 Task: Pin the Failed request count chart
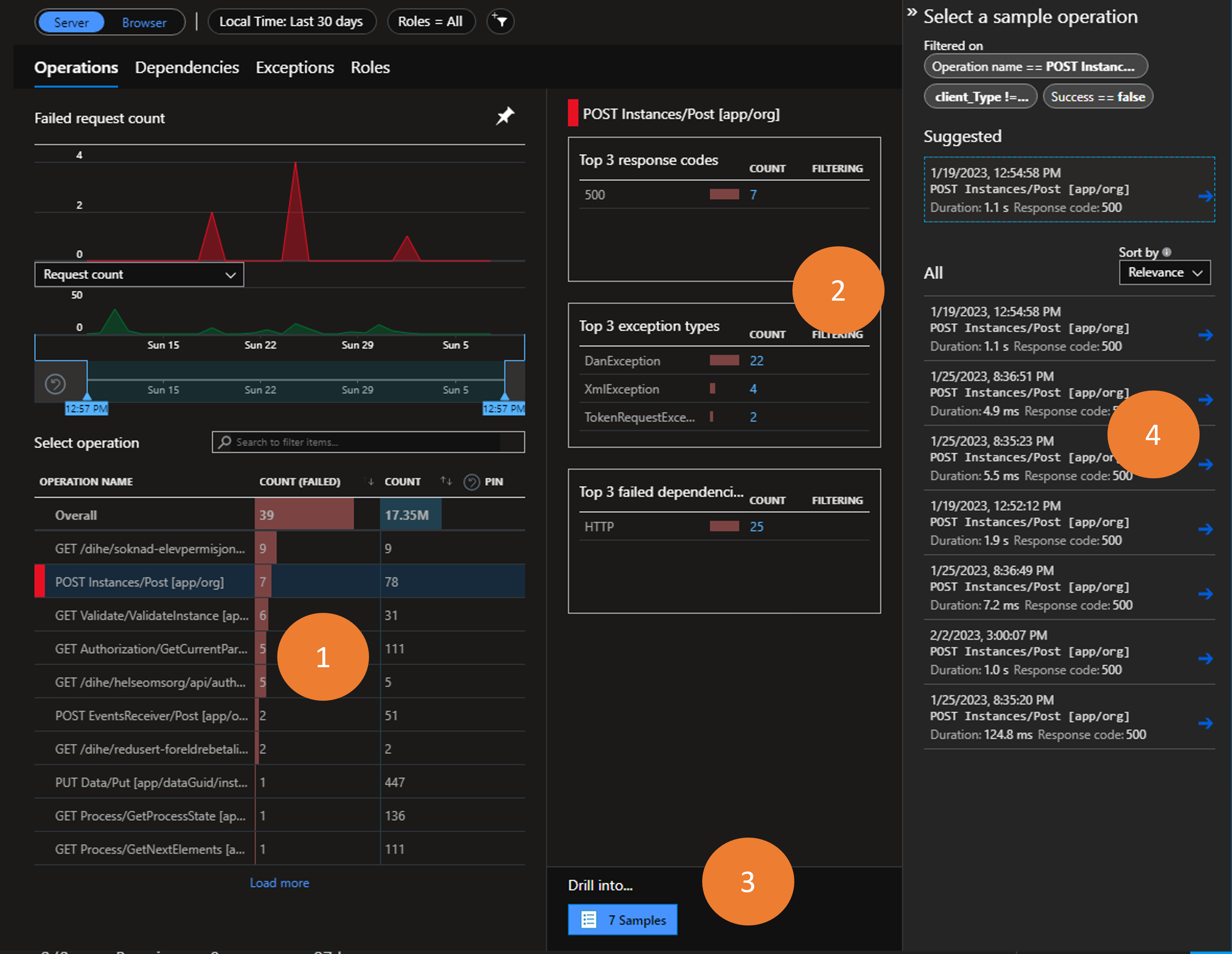point(504,116)
